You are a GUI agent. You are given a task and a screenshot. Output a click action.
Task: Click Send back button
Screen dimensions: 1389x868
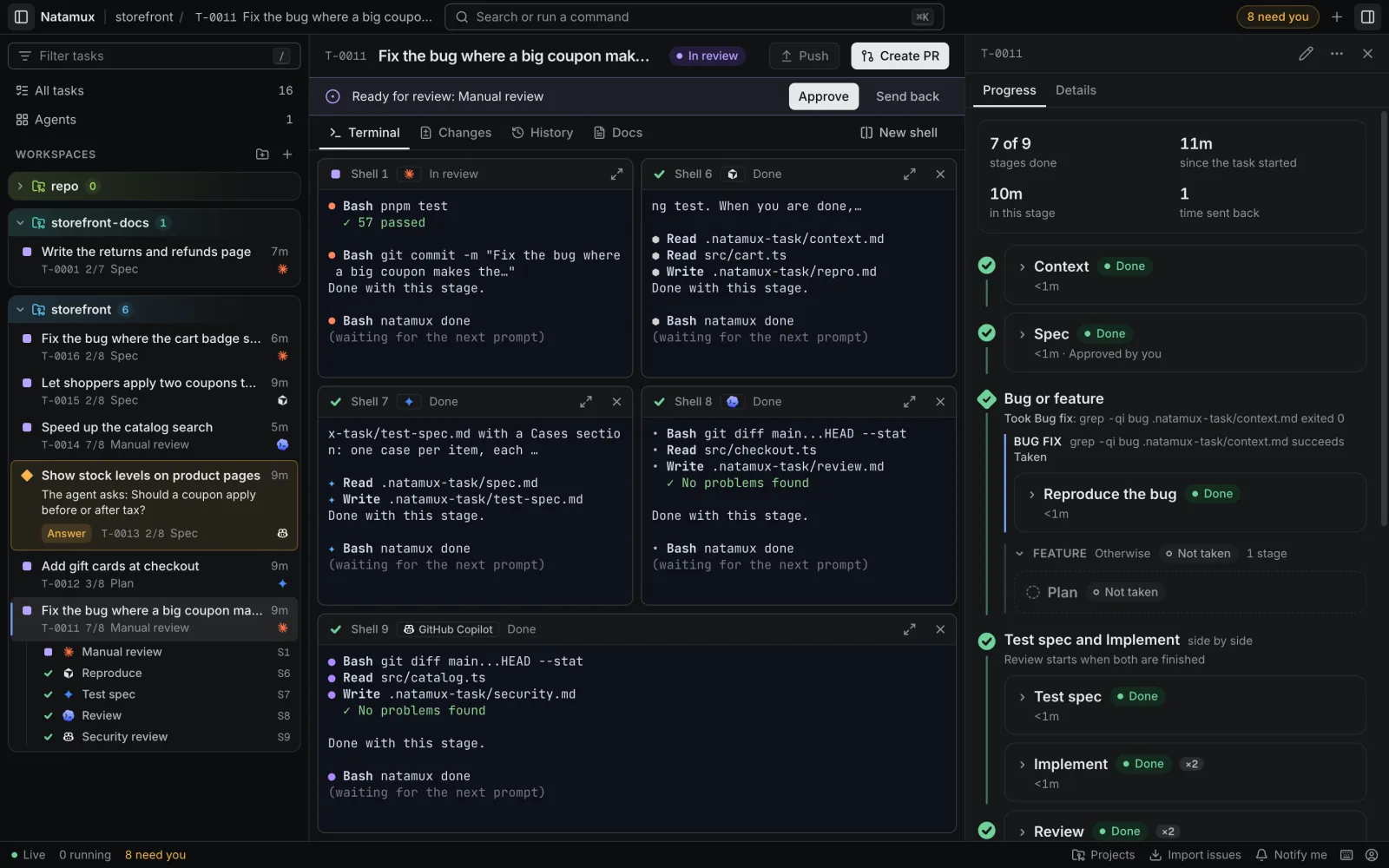pos(907,96)
